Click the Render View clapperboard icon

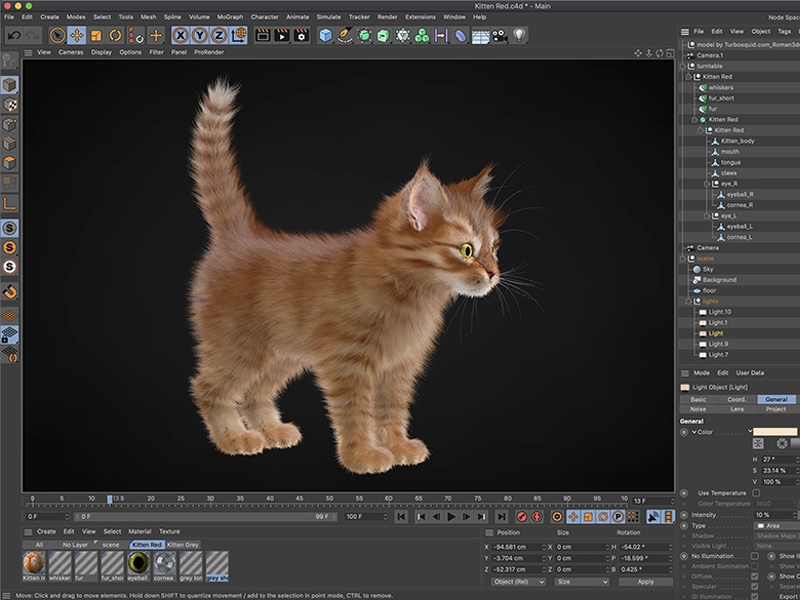[263, 35]
